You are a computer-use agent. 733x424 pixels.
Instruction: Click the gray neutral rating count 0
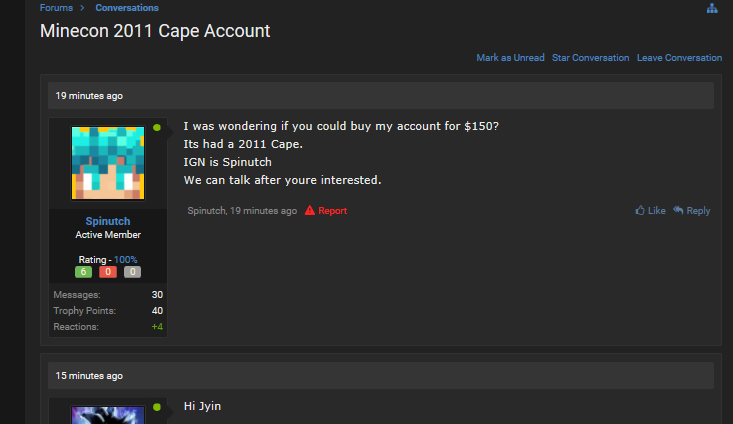tap(132, 272)
